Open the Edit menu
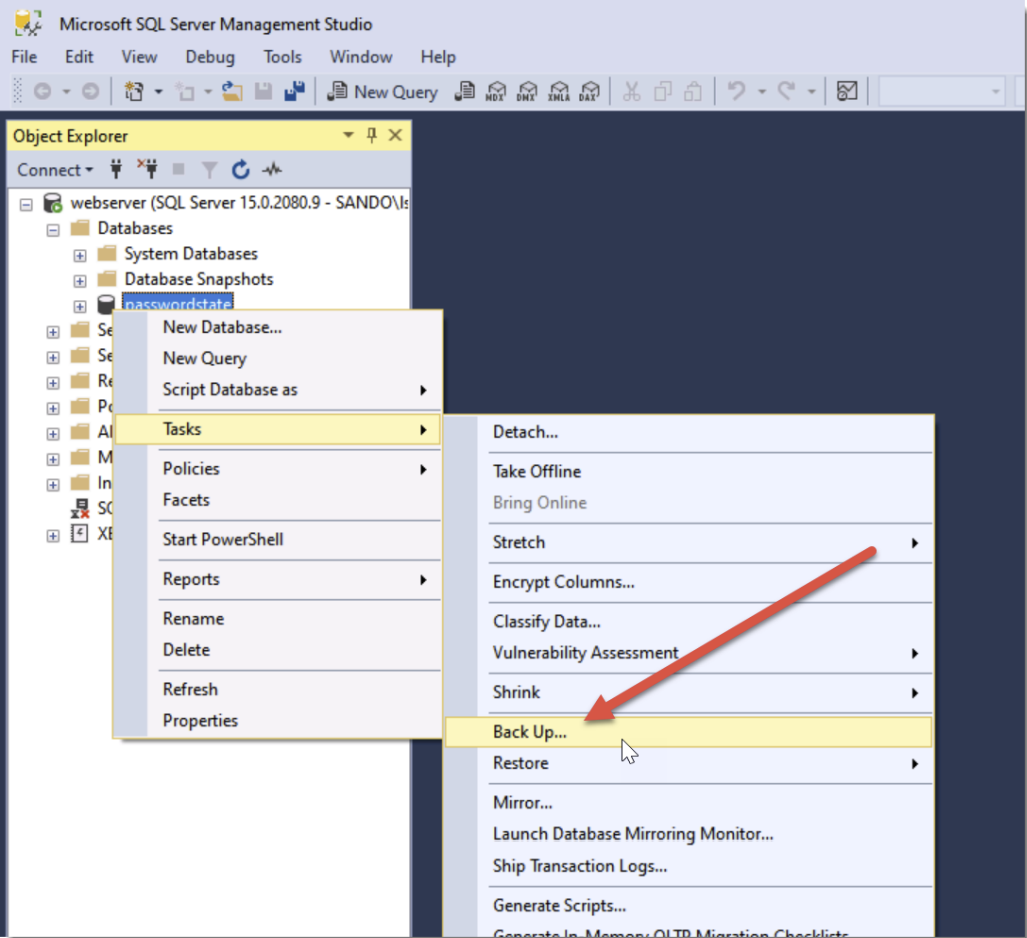1027x938 pixels. pos(79,57)
